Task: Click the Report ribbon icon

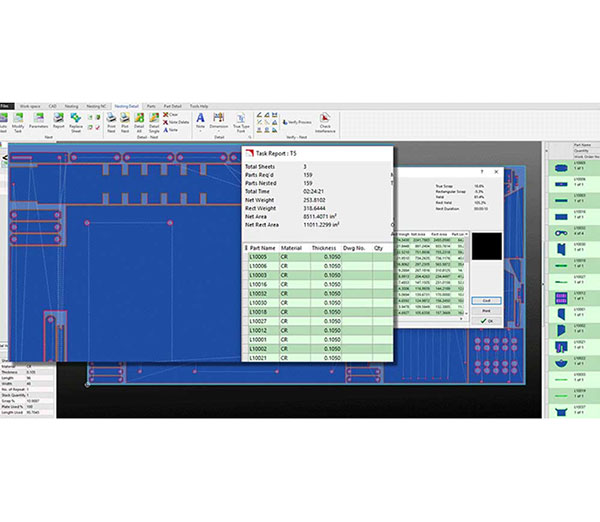Action: [59, 121]
